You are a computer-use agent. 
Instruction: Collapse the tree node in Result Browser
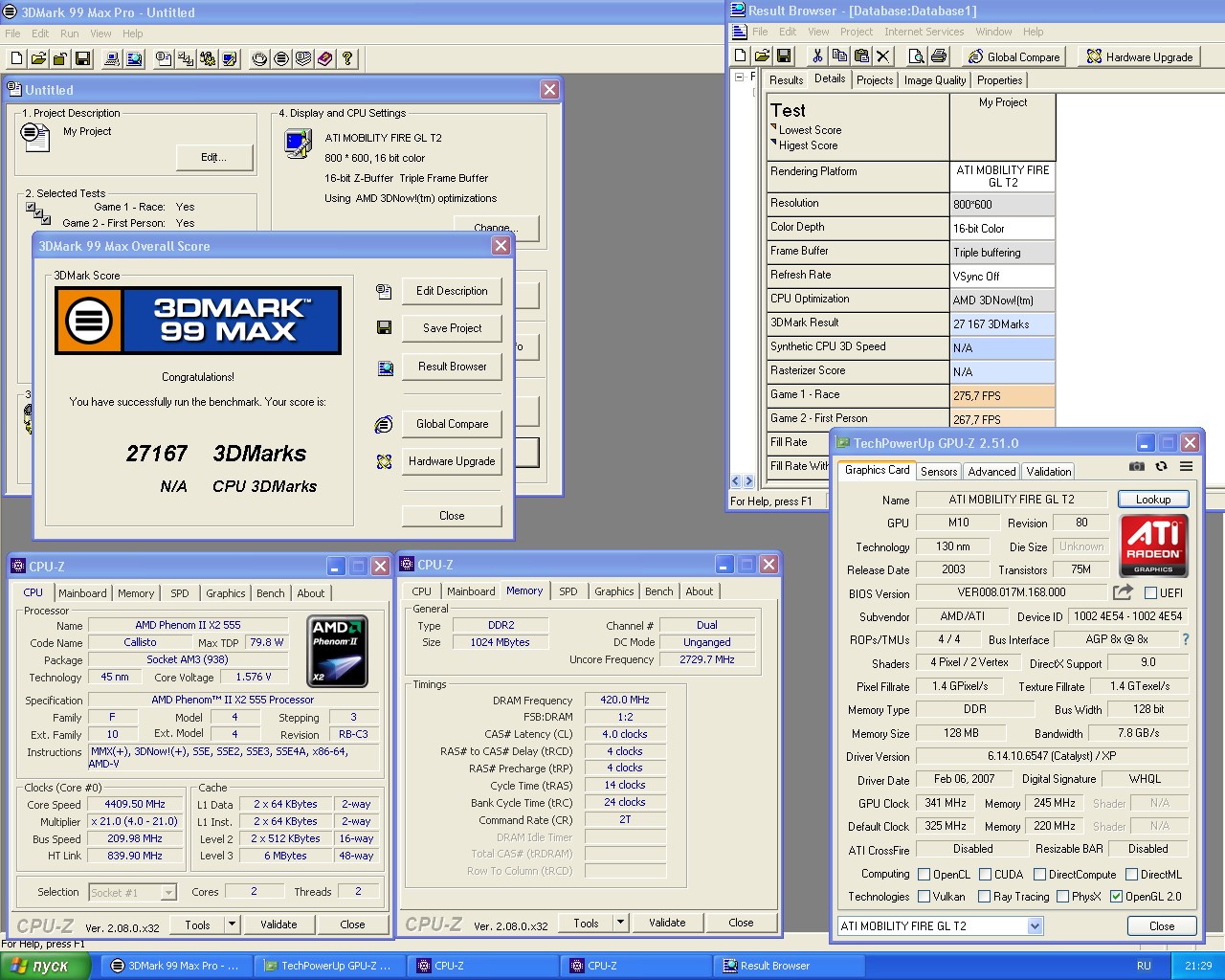point(740,78)
